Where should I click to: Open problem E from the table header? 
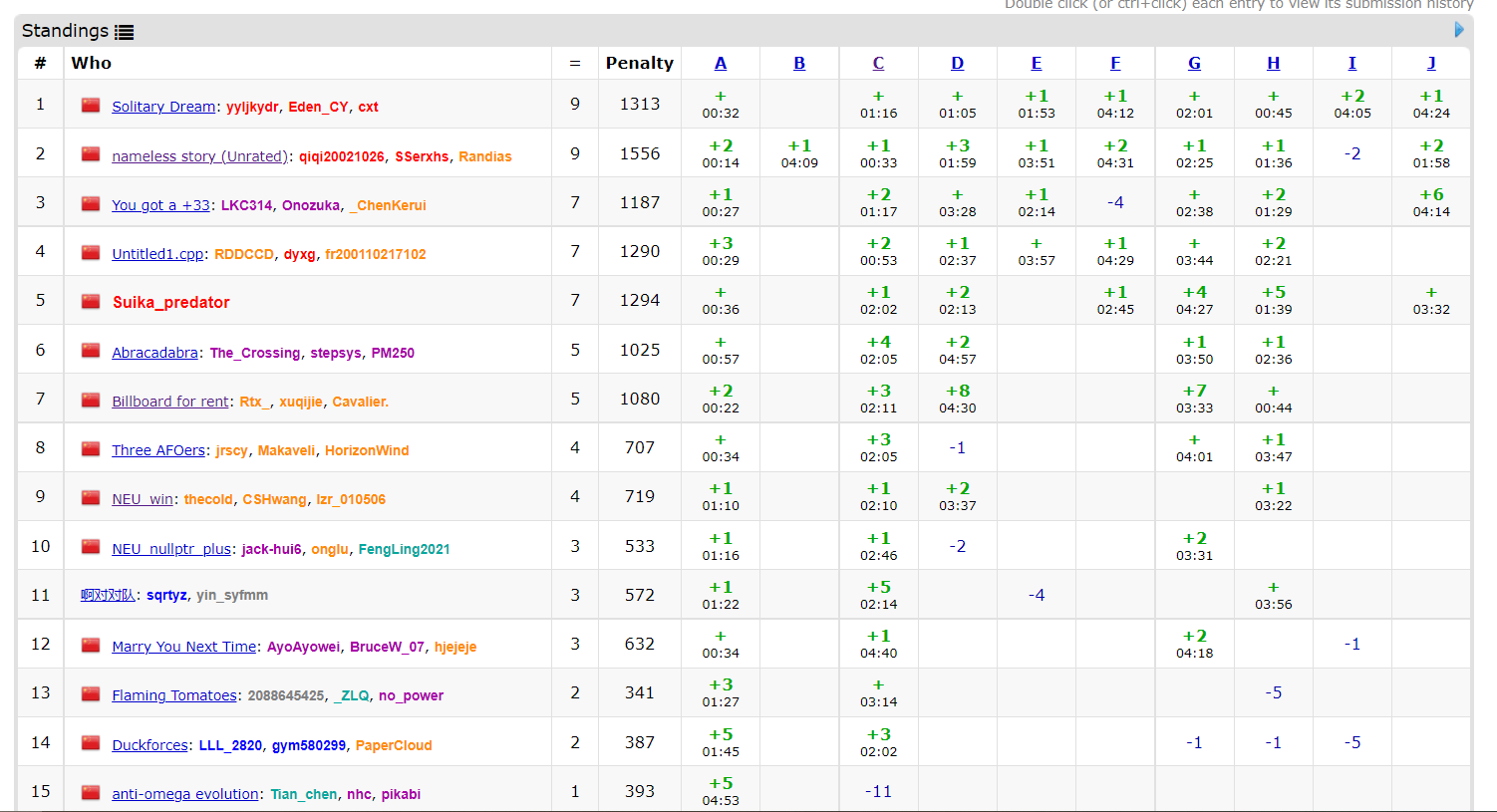tap(1037, 63)
